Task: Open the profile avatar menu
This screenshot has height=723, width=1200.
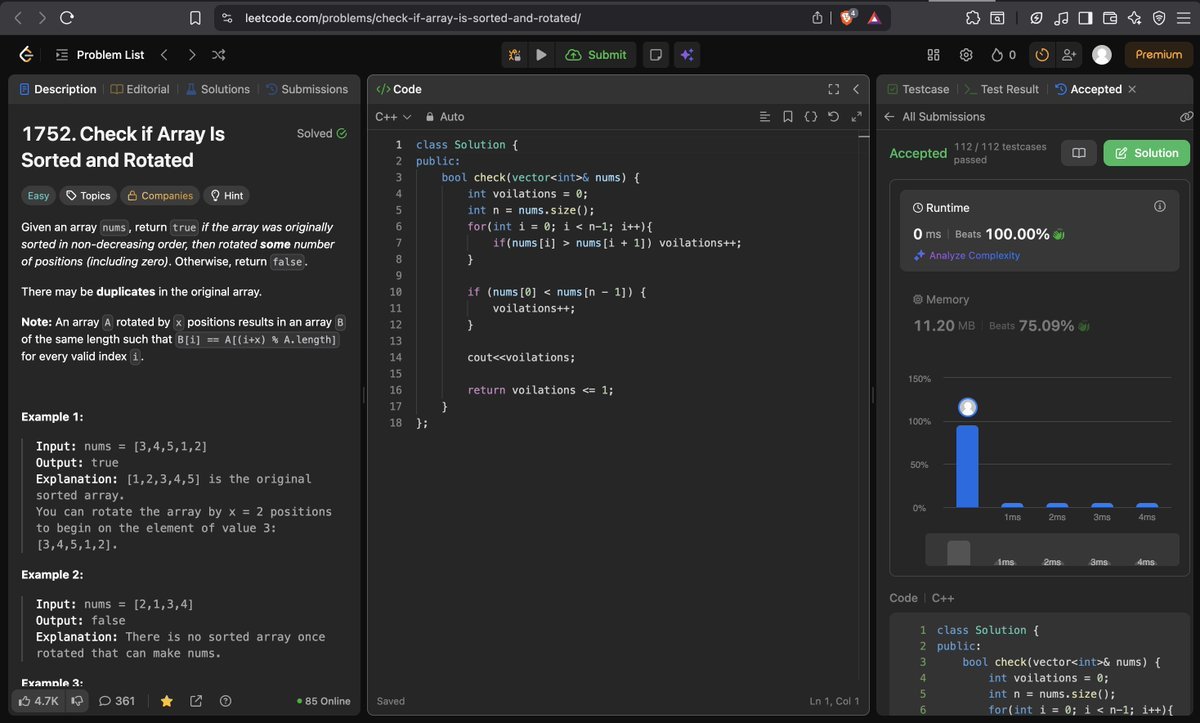Action: (1101, 55)
